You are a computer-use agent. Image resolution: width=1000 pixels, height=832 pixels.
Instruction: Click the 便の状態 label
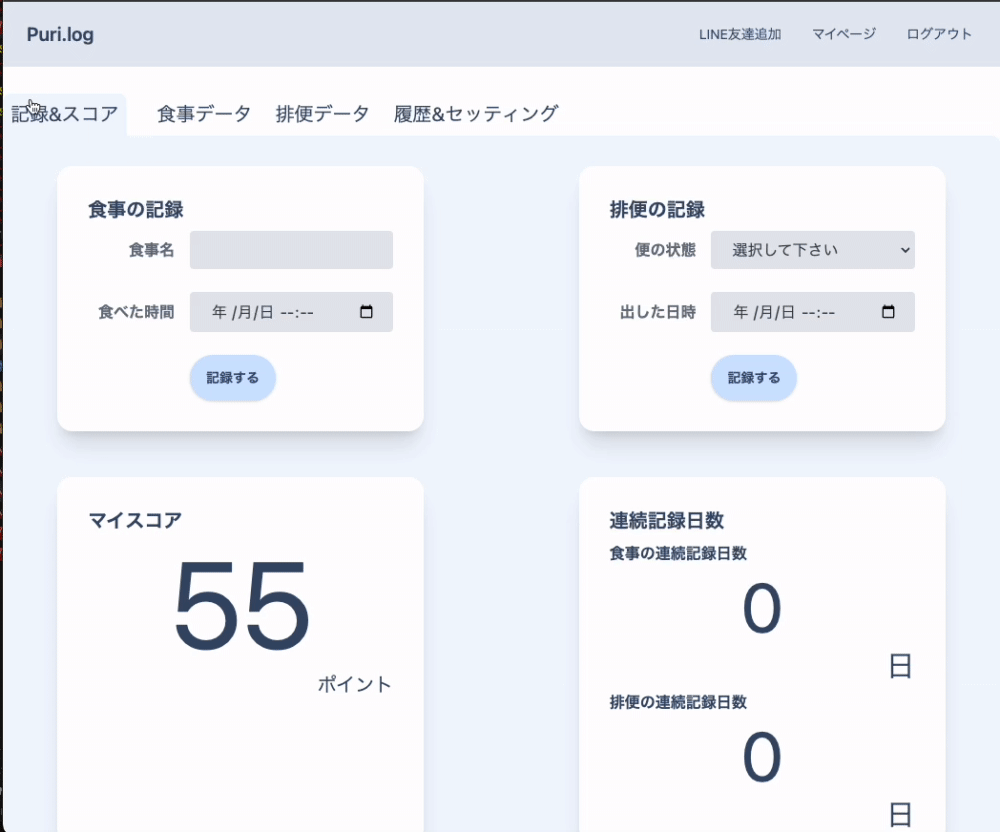(665, 250)
